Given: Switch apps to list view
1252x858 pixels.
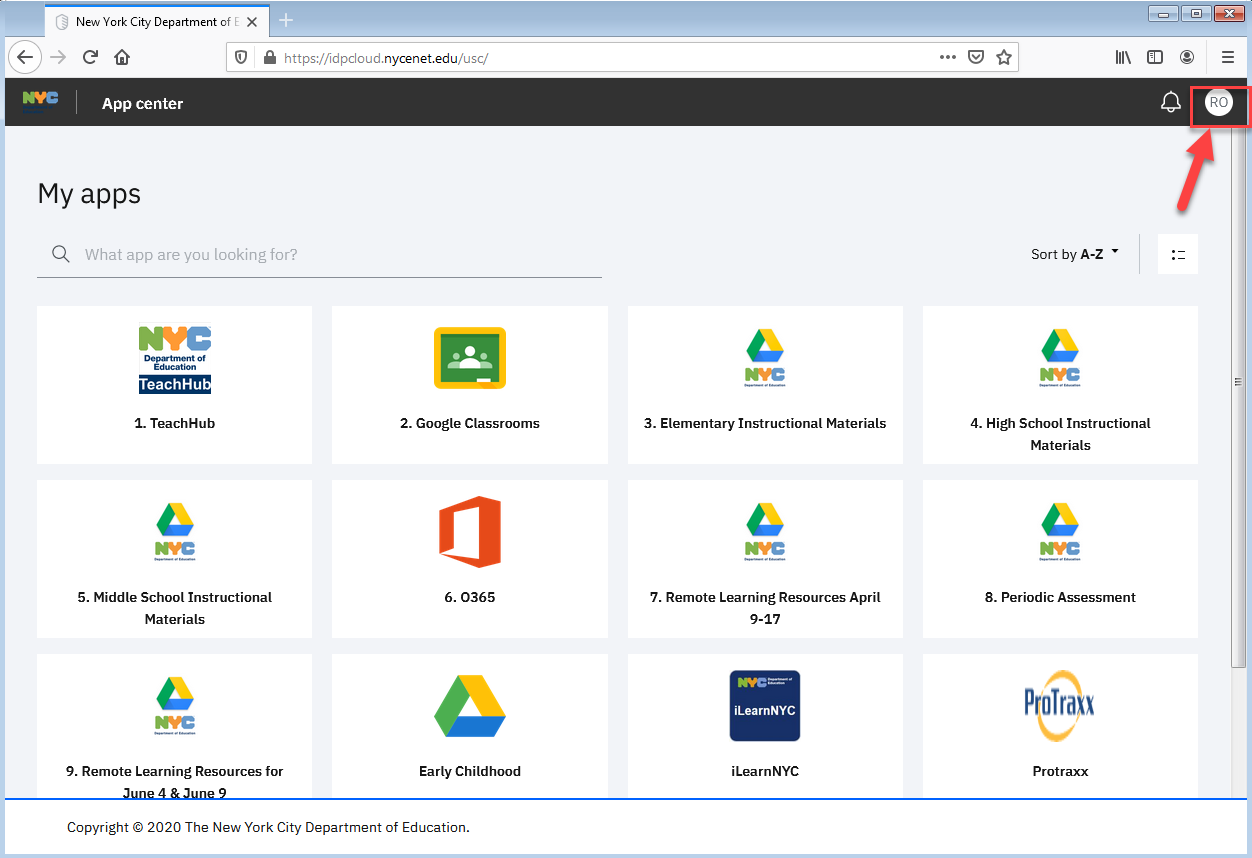Looking at the screenshot, I should [1178, 255].
